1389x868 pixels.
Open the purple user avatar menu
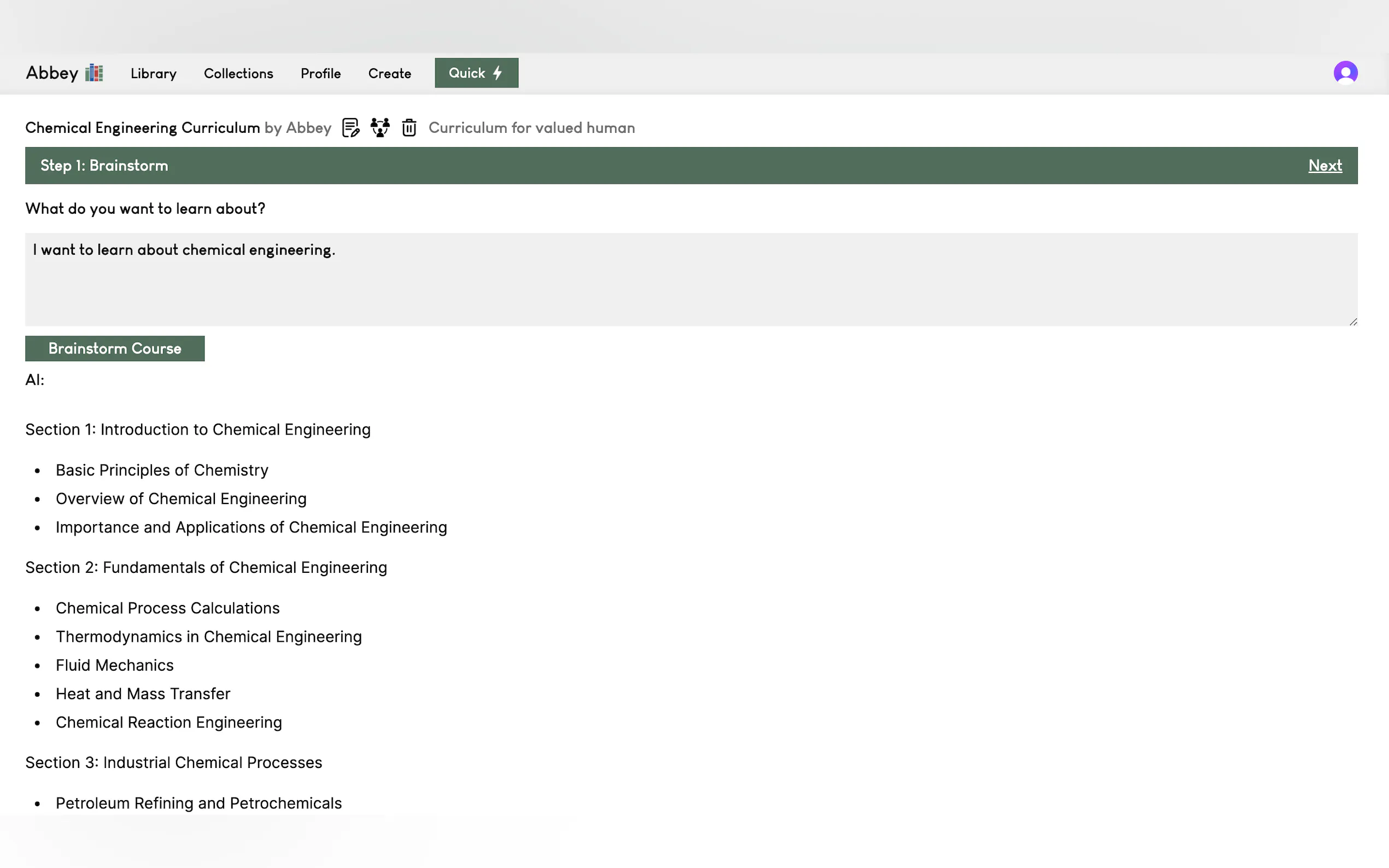click(1345, 73)
